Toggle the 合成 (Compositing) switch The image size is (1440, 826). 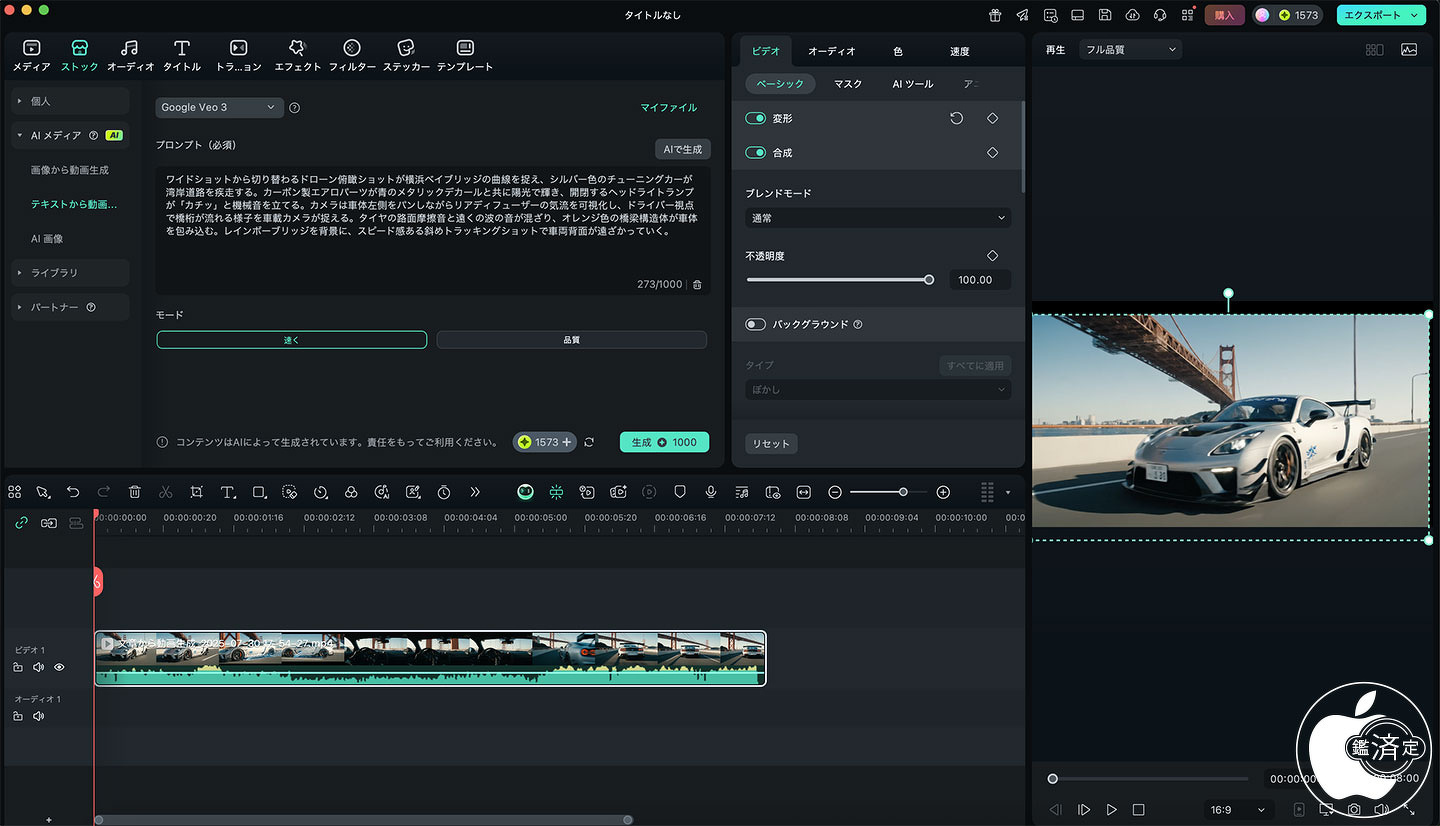coord(755,152)
